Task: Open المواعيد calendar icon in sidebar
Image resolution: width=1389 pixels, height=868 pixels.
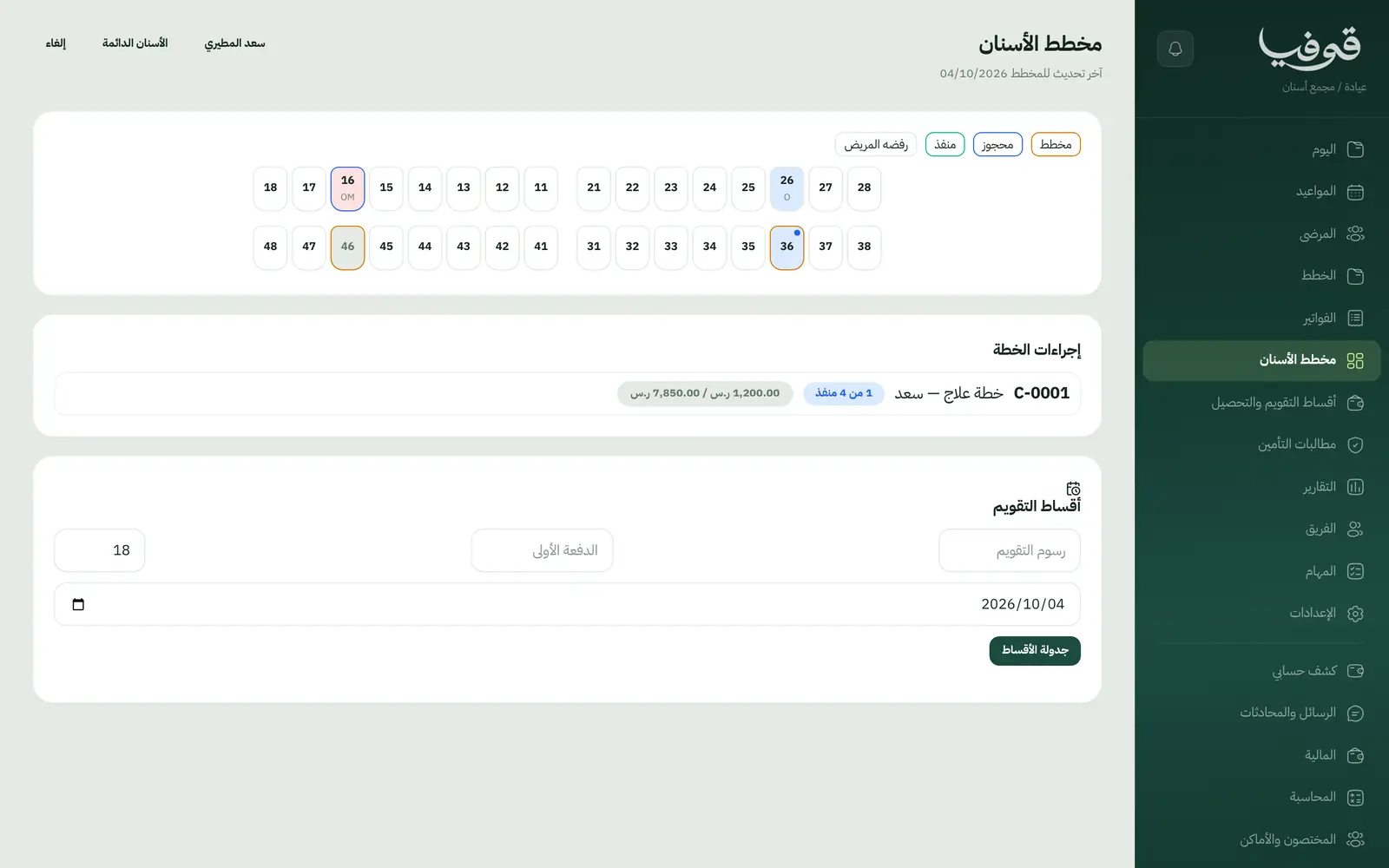Action: point(1355,192)
